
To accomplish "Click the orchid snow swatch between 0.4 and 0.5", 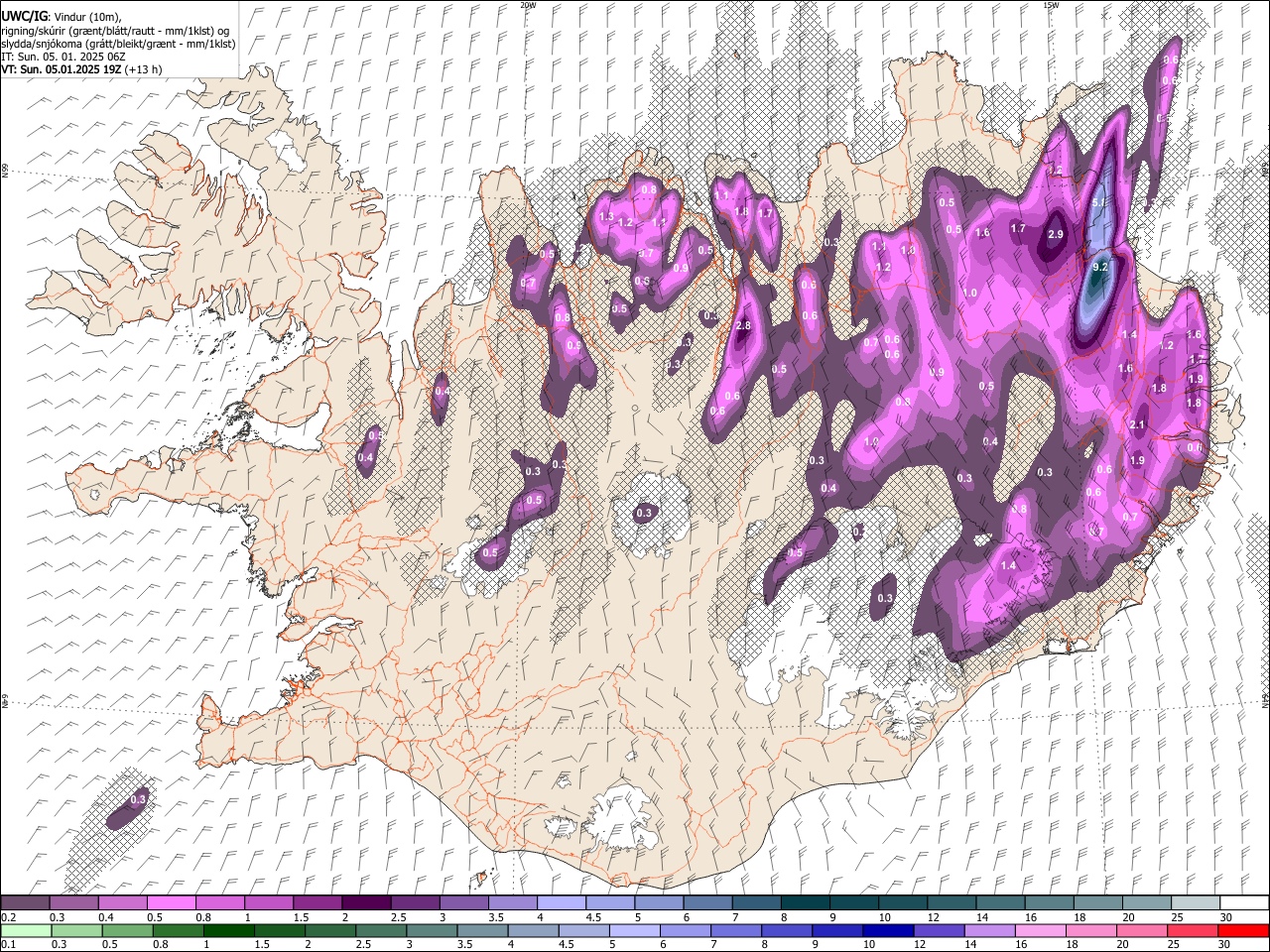I will (123, 902).
